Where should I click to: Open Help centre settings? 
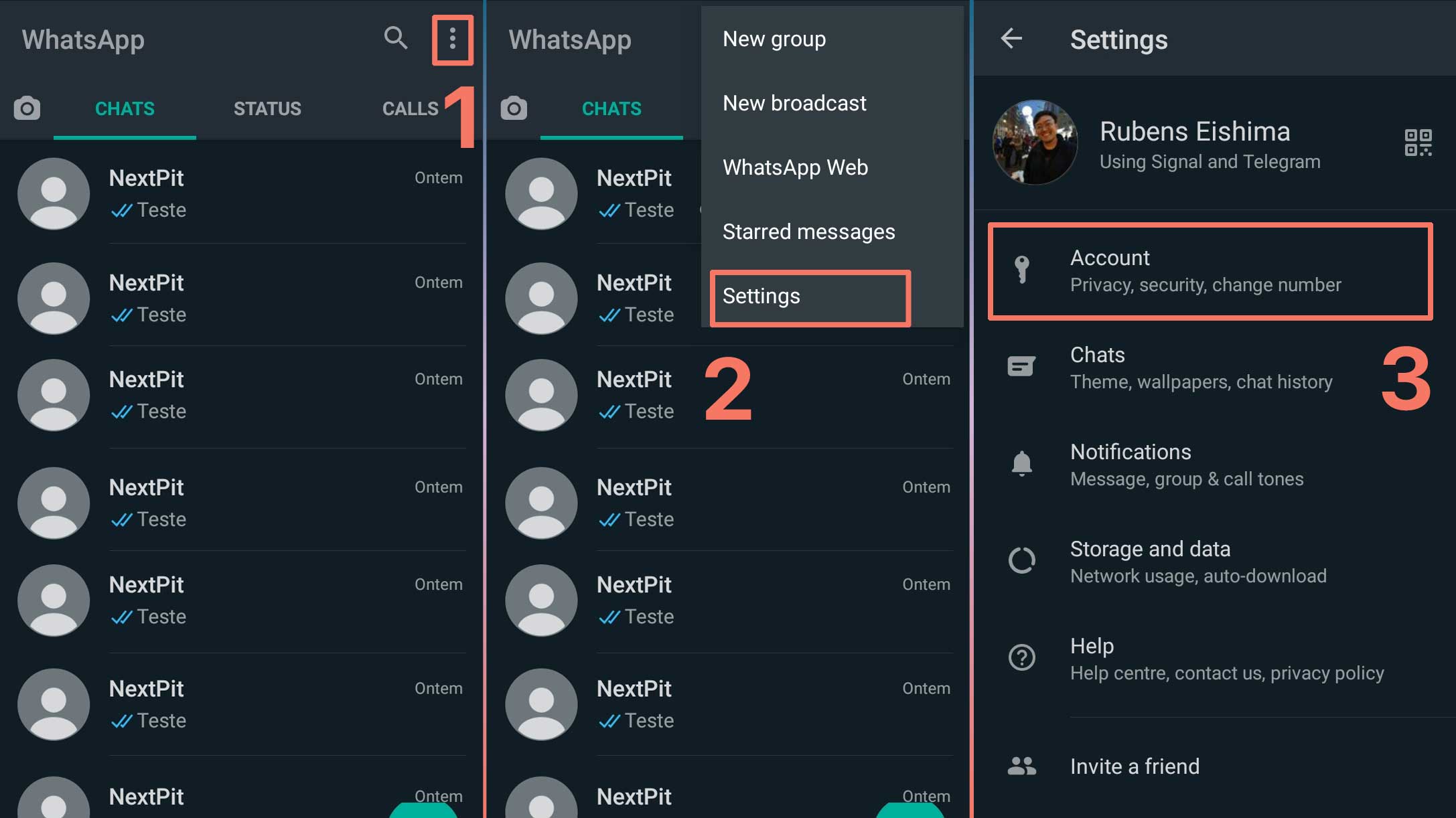[x=1215, y=659]
